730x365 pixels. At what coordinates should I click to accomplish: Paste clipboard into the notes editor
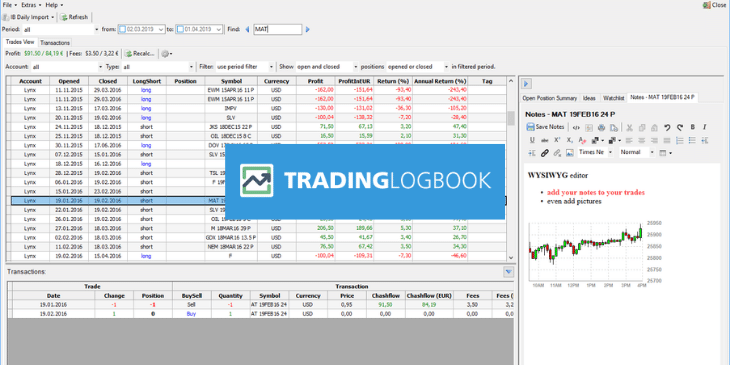(x=654, y=127)
